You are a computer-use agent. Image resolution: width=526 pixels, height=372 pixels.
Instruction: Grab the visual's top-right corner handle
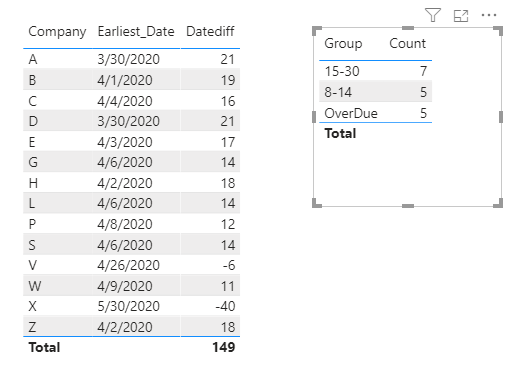pos(498,30)
